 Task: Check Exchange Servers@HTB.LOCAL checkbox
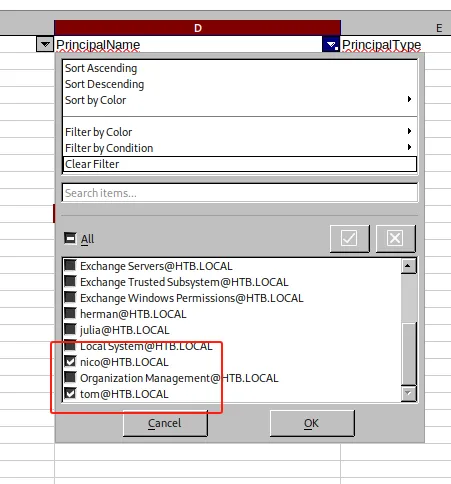70,266
